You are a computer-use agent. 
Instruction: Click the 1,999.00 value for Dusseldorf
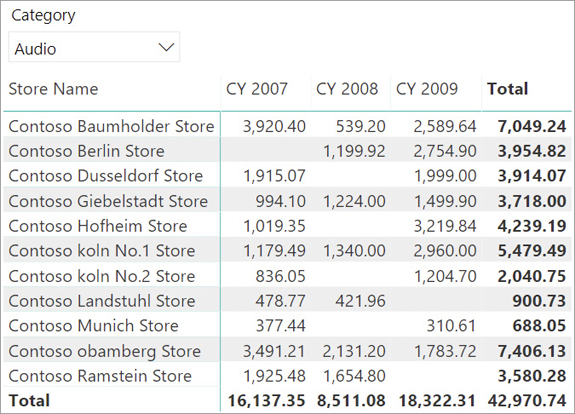(445, 176)
